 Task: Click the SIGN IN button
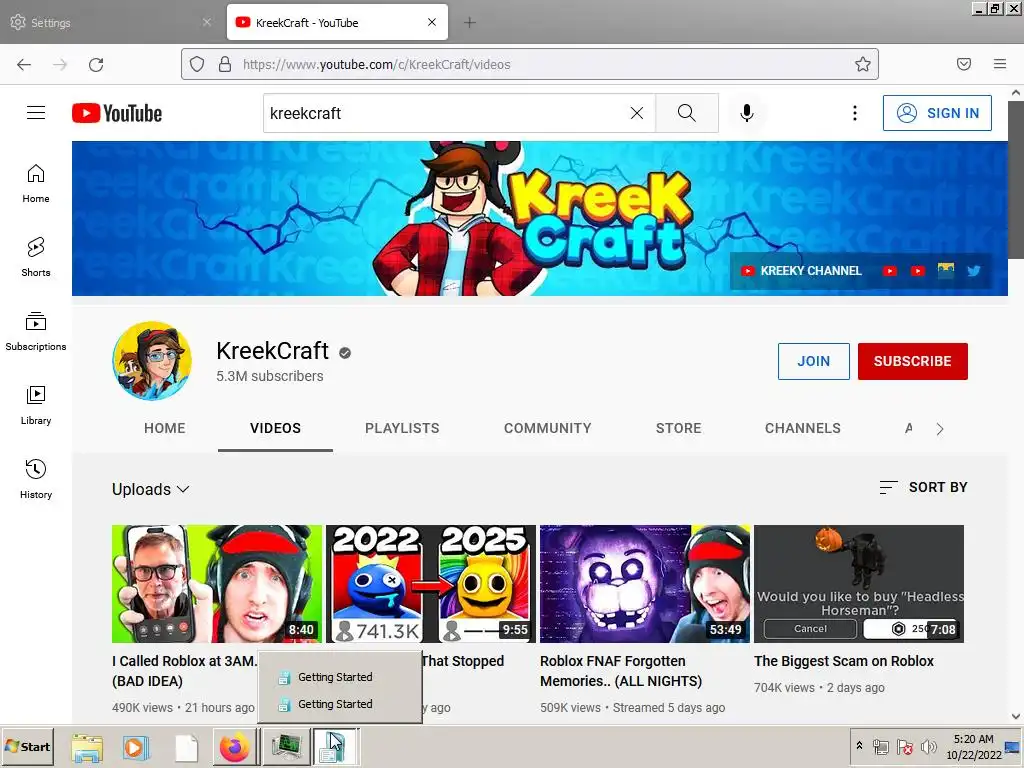point(937,113)
